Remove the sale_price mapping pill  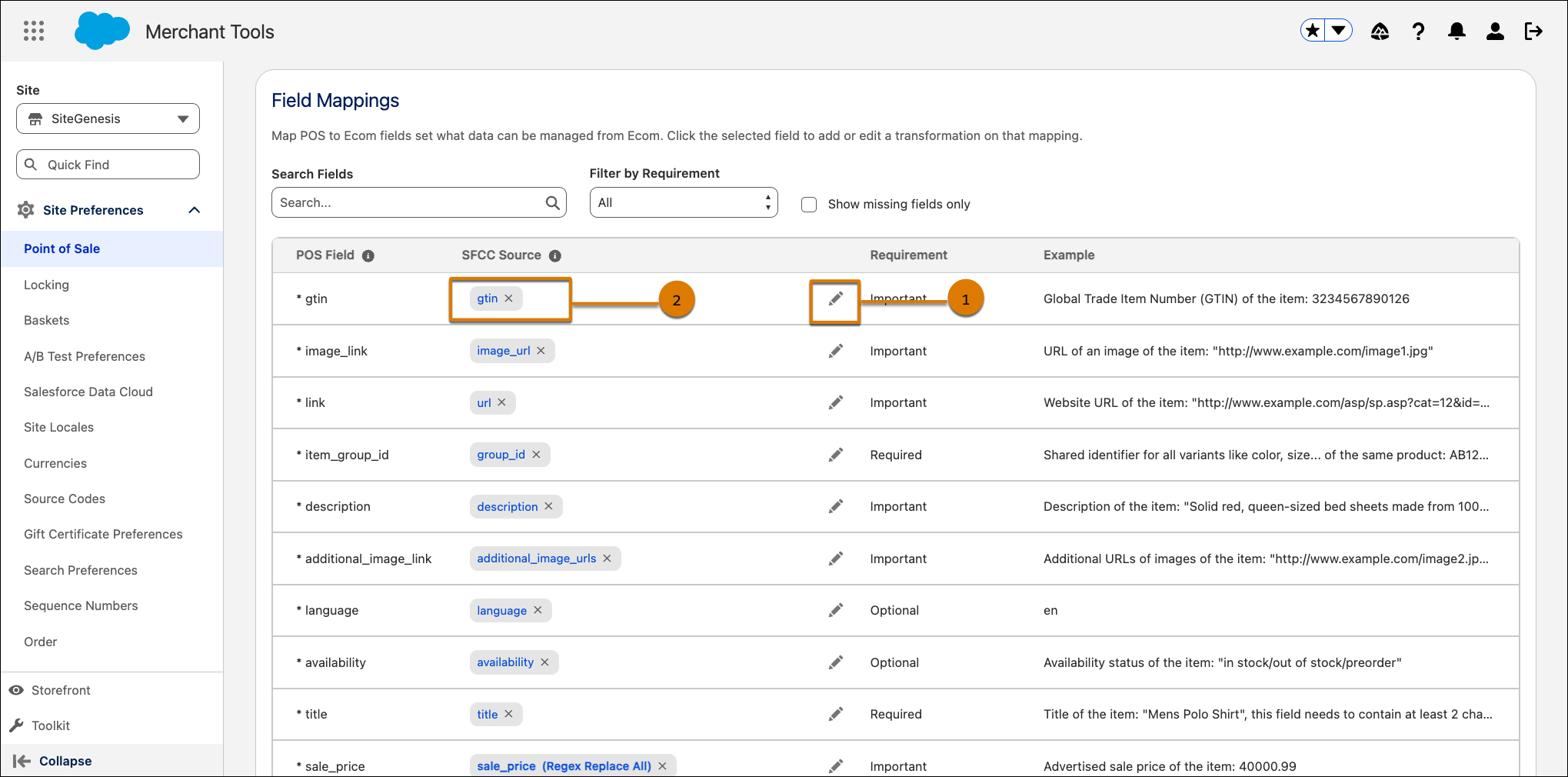point(662,766)
